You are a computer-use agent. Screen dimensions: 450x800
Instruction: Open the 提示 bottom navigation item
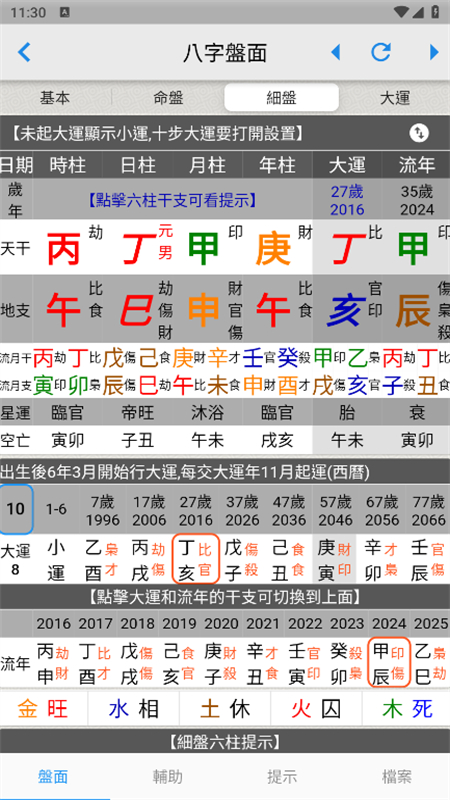[282, 777]
